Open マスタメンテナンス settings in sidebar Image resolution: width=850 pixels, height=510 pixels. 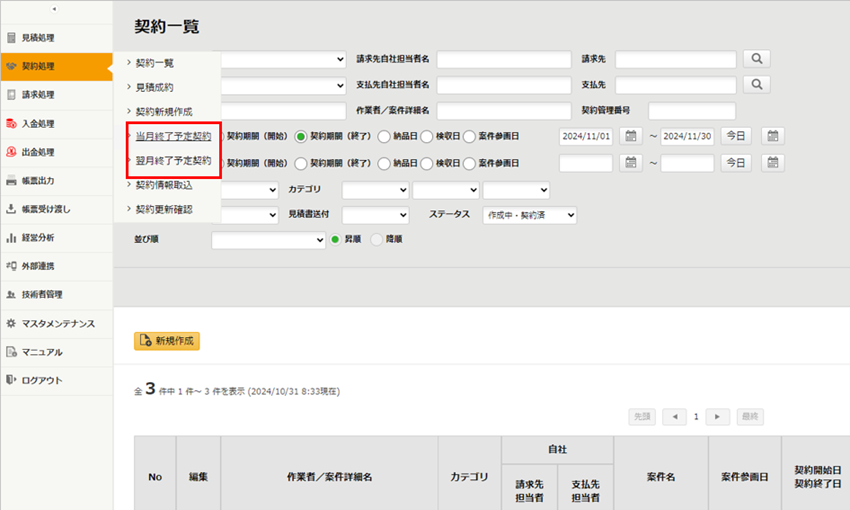[x=58, y=324]
